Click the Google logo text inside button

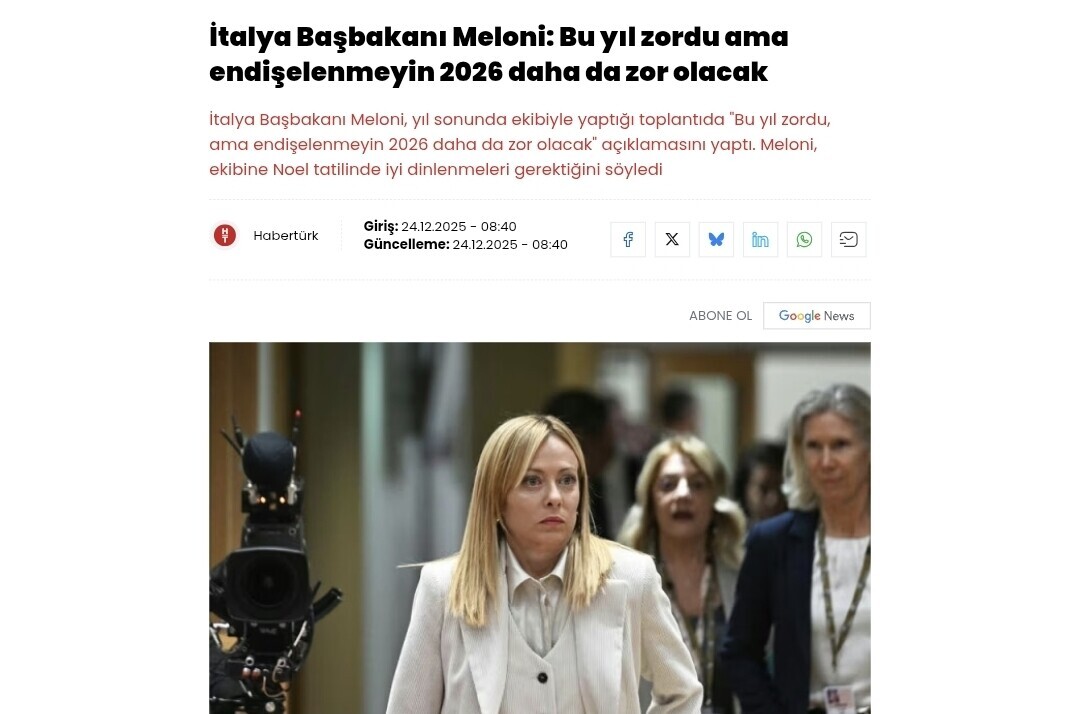(x=799, y=315)
